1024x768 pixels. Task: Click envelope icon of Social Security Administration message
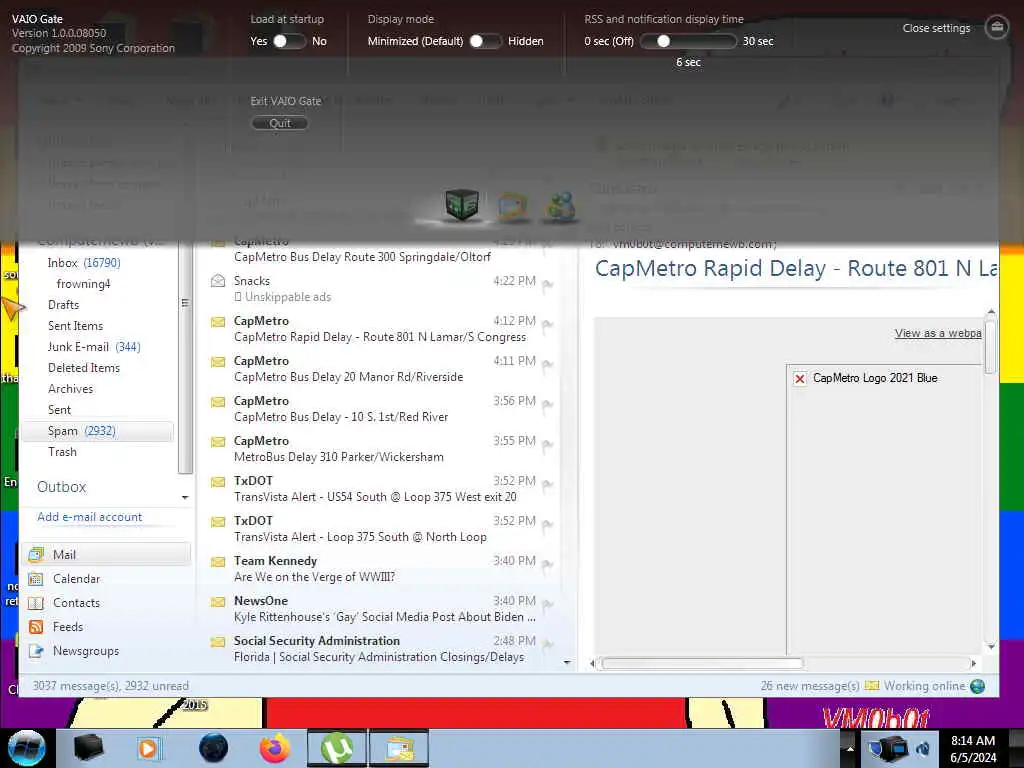coord(217,641)
